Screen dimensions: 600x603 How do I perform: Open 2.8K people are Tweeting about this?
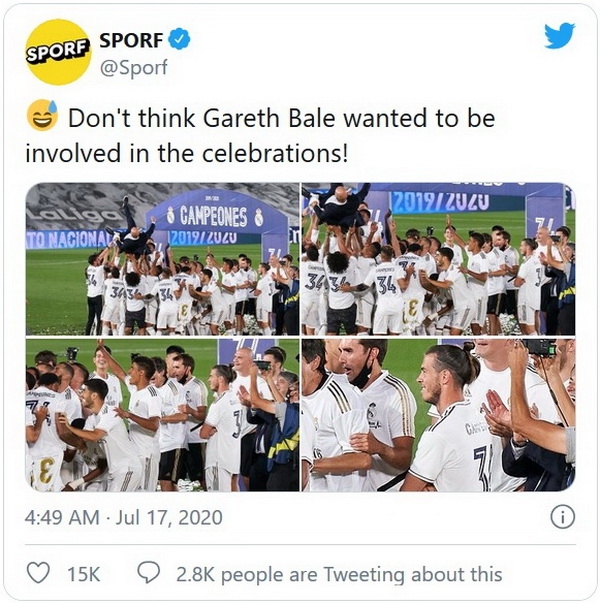(339, 574)
